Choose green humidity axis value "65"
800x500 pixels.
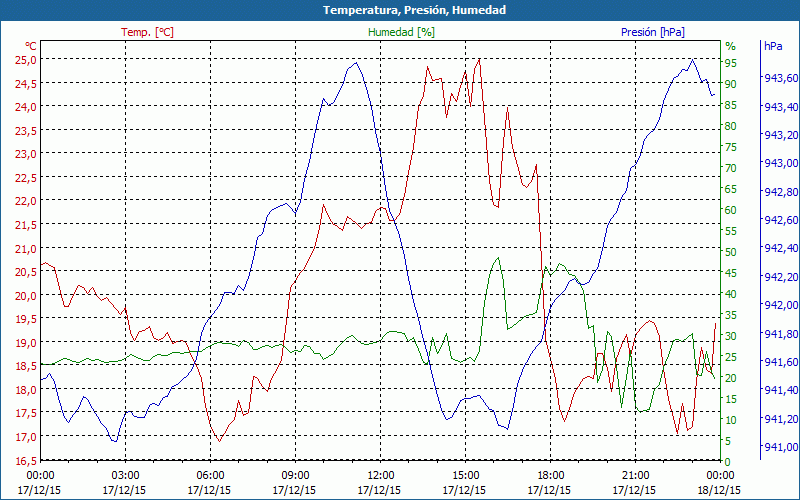[731, 189]
